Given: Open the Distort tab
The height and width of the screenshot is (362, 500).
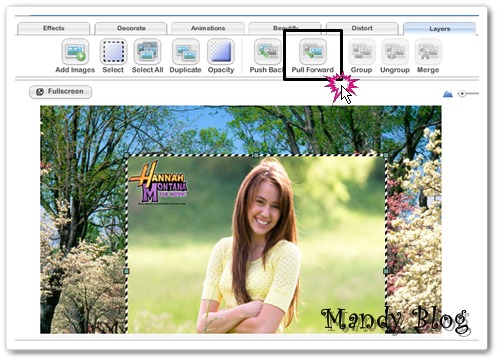Looking at the screenshot, I should coord(362,28).
